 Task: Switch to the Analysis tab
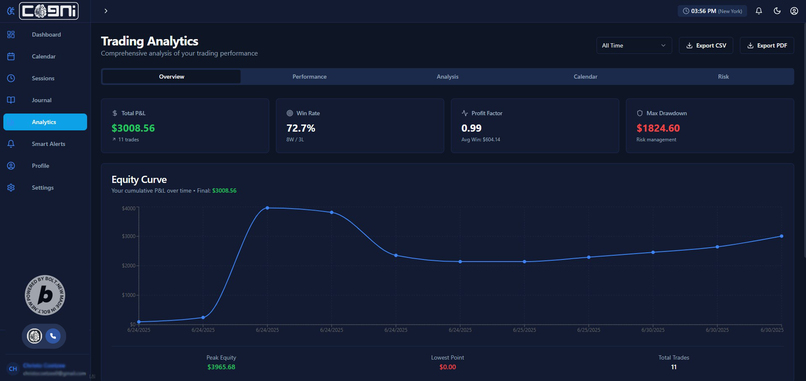(x=448, y=77)
